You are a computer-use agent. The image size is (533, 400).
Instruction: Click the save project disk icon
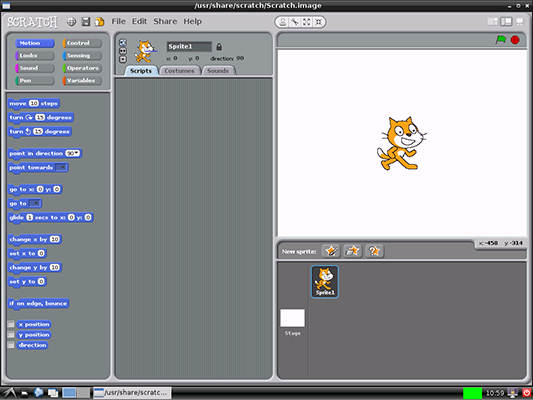pyautogui.click(x=86, y=22)
